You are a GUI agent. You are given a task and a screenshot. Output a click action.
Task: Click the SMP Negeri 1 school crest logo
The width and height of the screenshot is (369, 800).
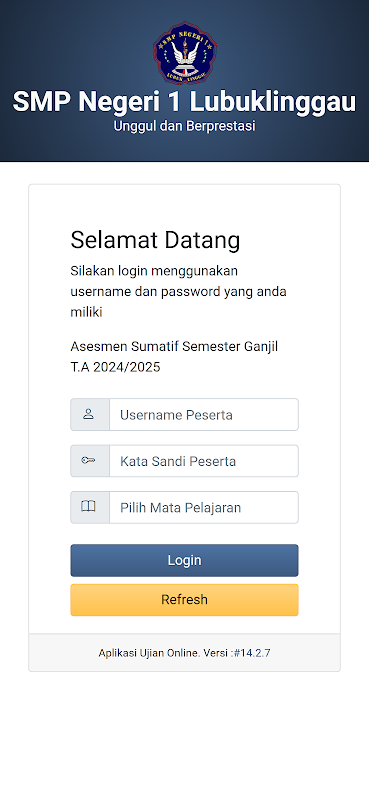coord(185,53)
